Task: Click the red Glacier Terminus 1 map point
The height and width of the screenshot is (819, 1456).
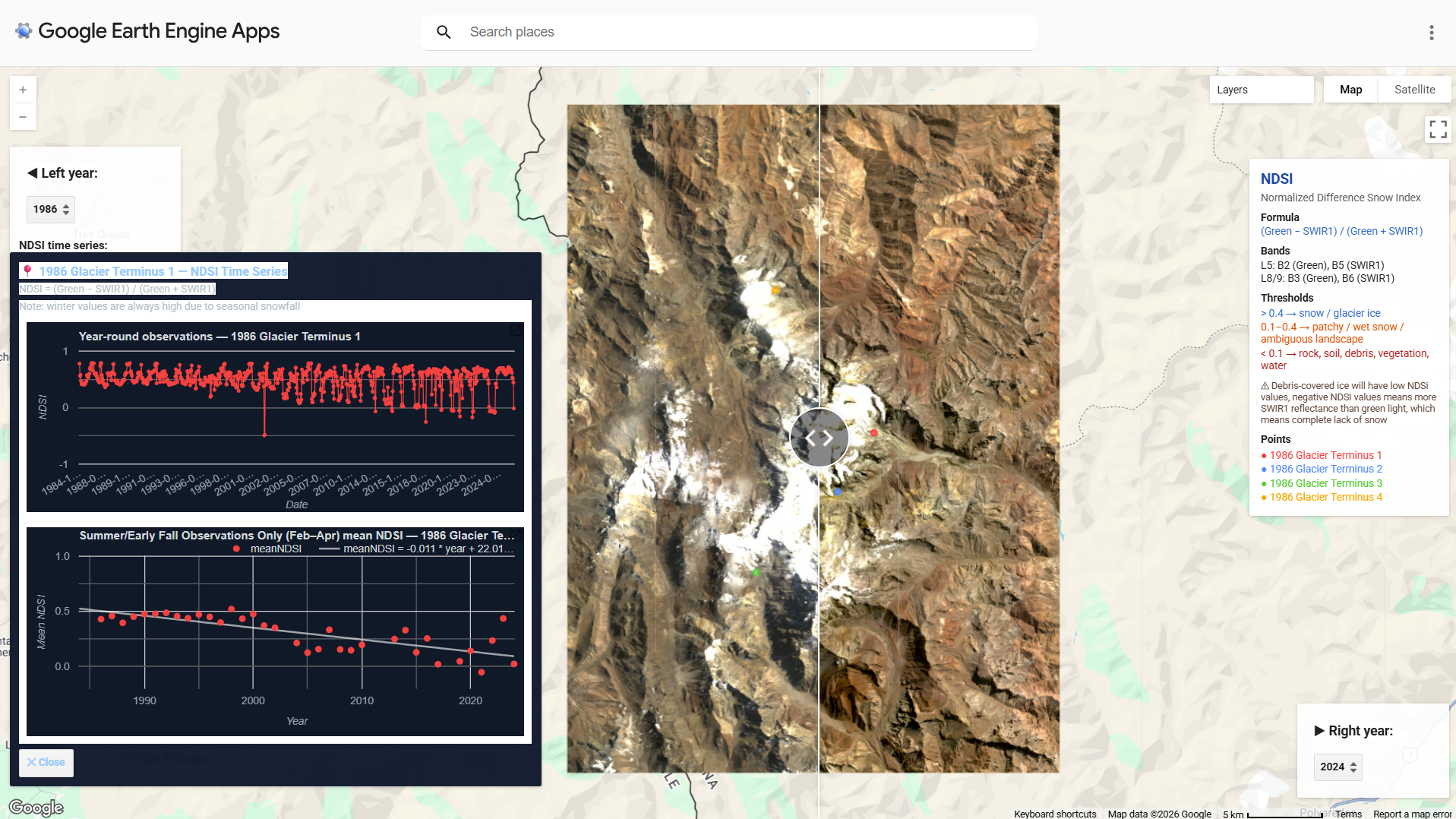Action: (873, 432)
